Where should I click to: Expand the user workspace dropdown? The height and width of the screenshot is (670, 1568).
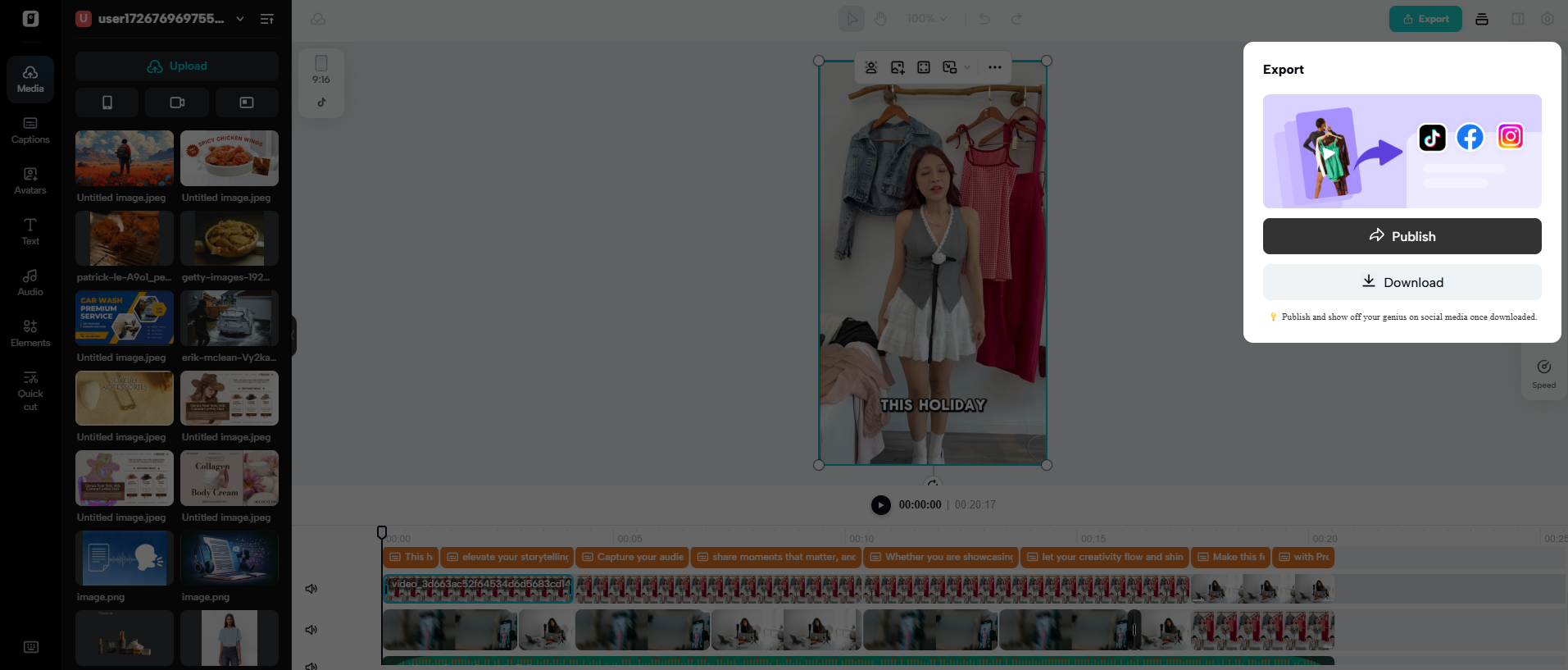(240, 19)
